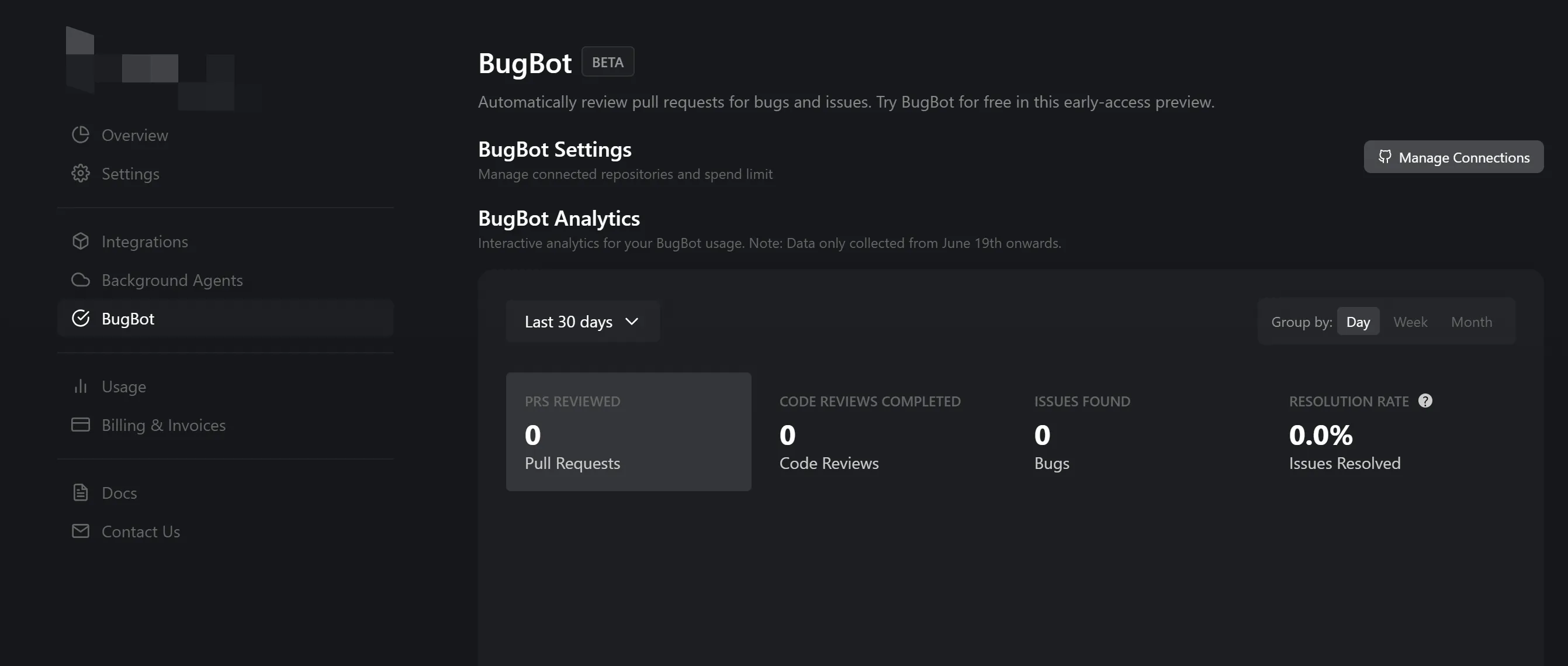Select the Background Agents cloud icon

tap(80, 280)
